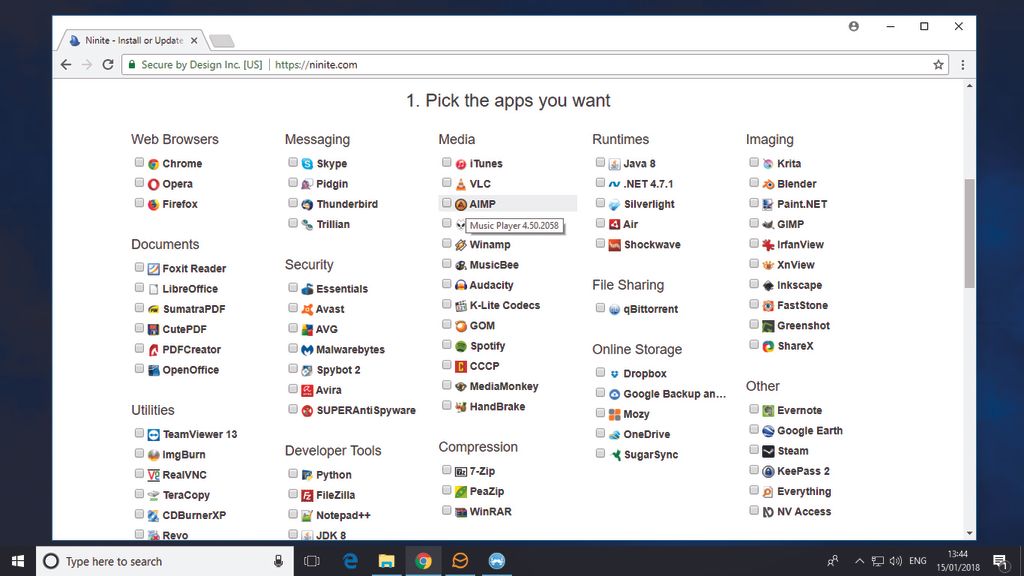
Task: Check the iTunes checkbox
Action: 446,163
